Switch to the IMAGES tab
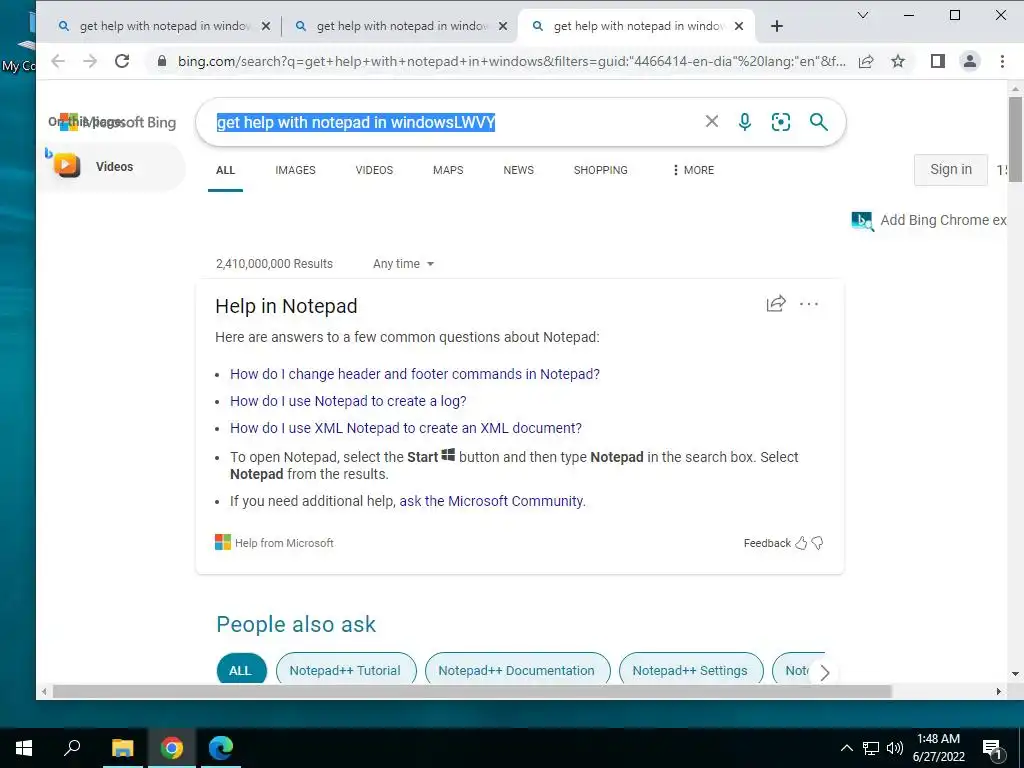1024x768 pixels. click(295, 170)
